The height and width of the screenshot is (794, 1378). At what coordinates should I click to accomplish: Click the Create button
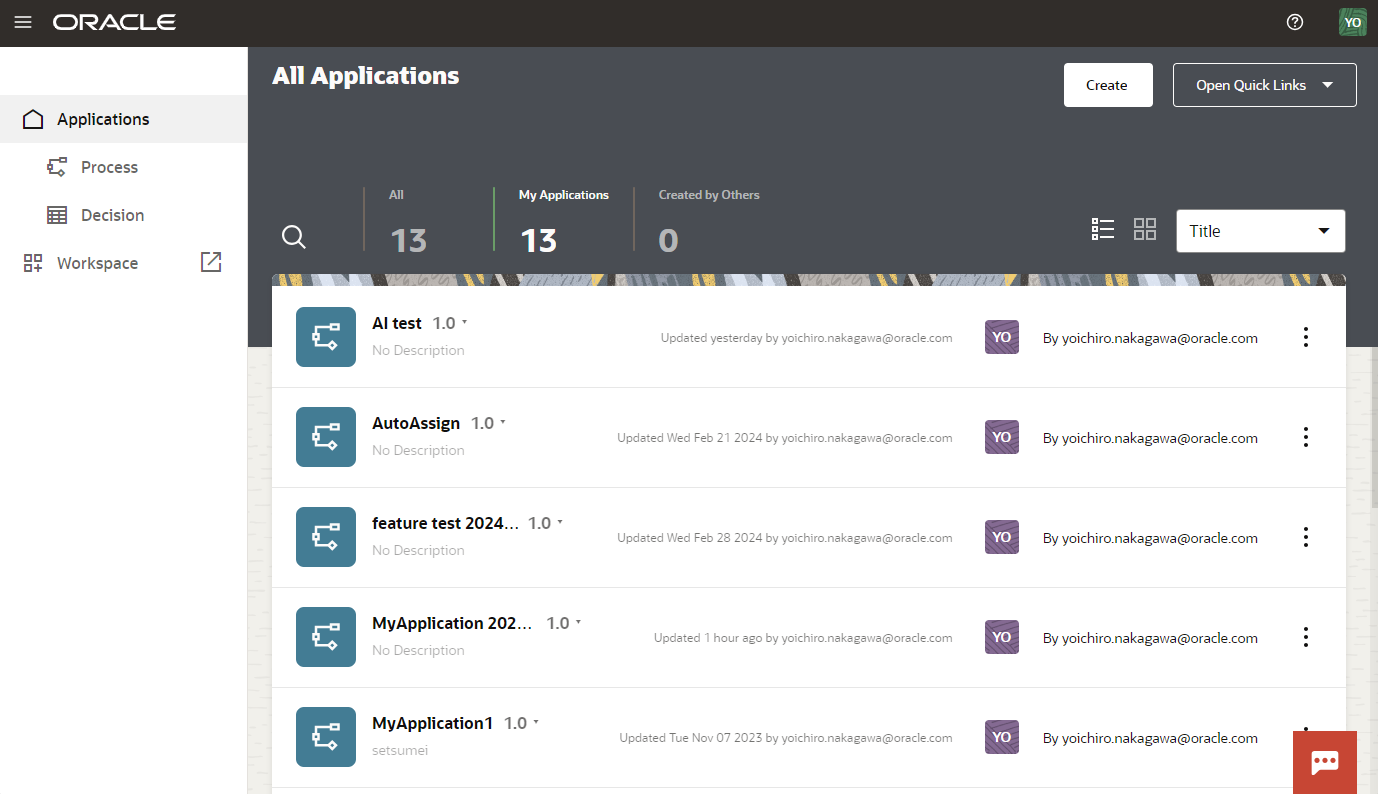1107,85
